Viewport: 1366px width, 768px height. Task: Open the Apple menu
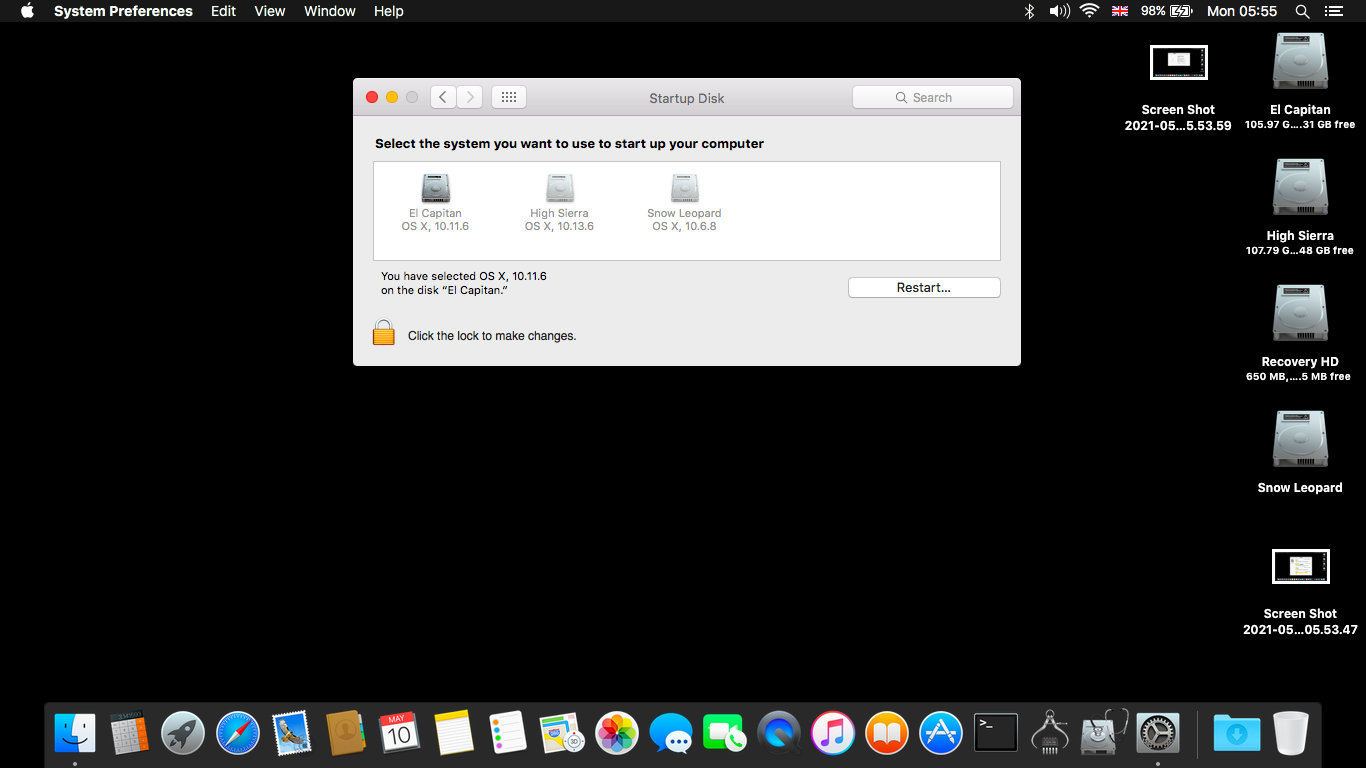[x=27, y=11]
